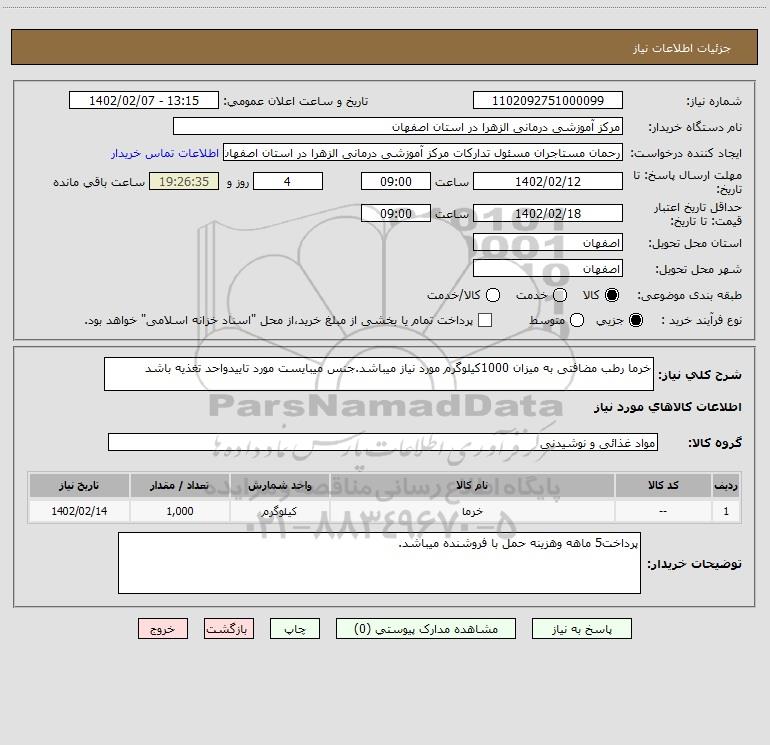Select the کالا/خدمت radio button

pyautogui.click(x=493, y=295)
